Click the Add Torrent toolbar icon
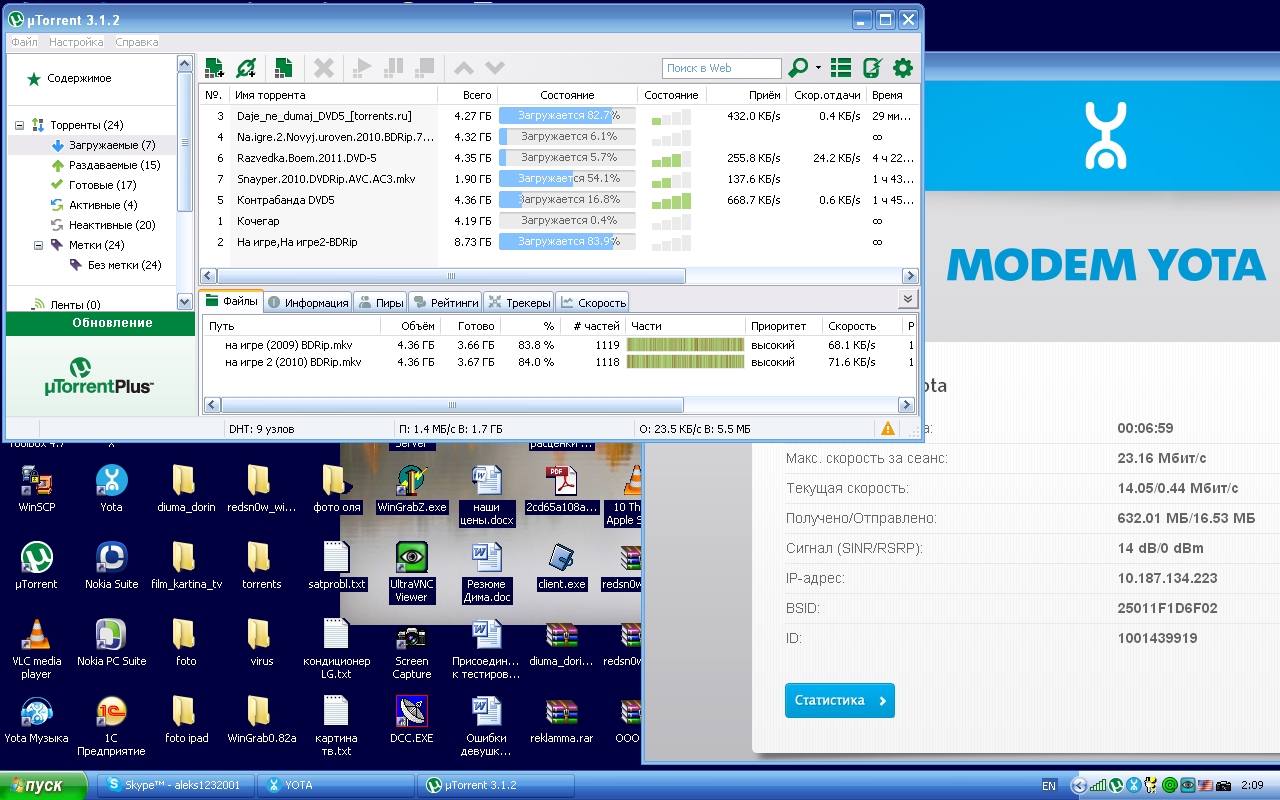 (214, 68)
